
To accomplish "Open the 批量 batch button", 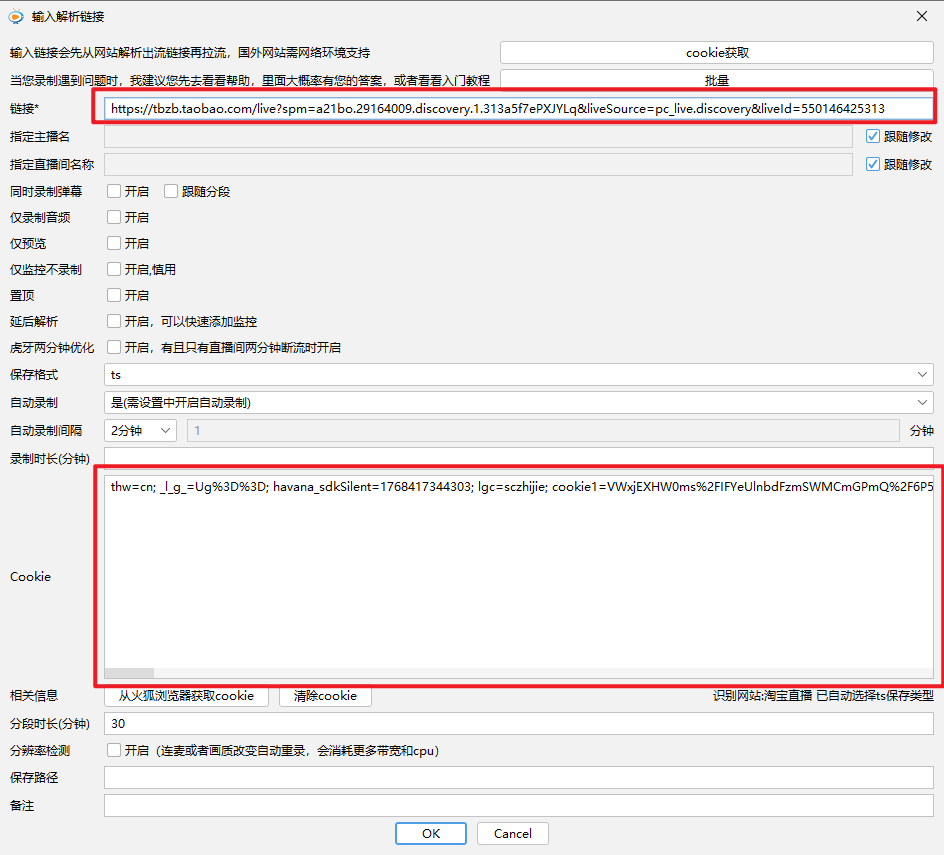I will click(x=717, y=80).
